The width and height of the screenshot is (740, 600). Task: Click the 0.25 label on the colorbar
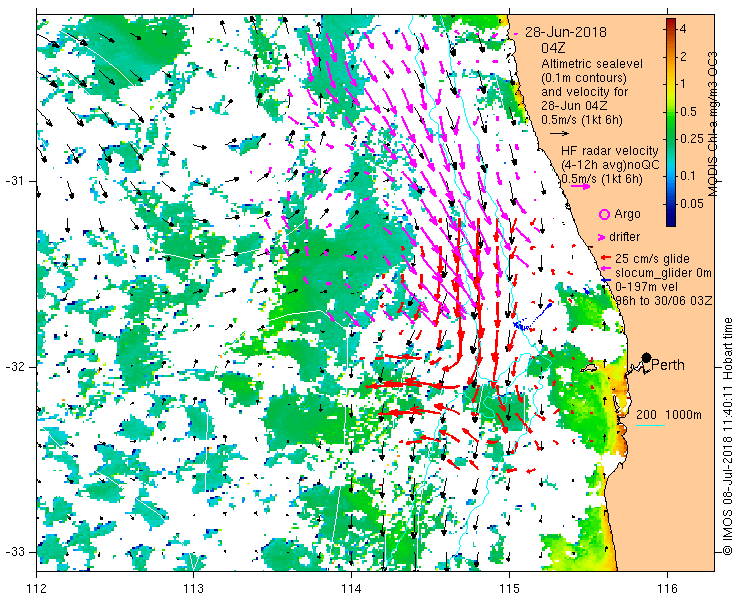(x=691, y=139)
